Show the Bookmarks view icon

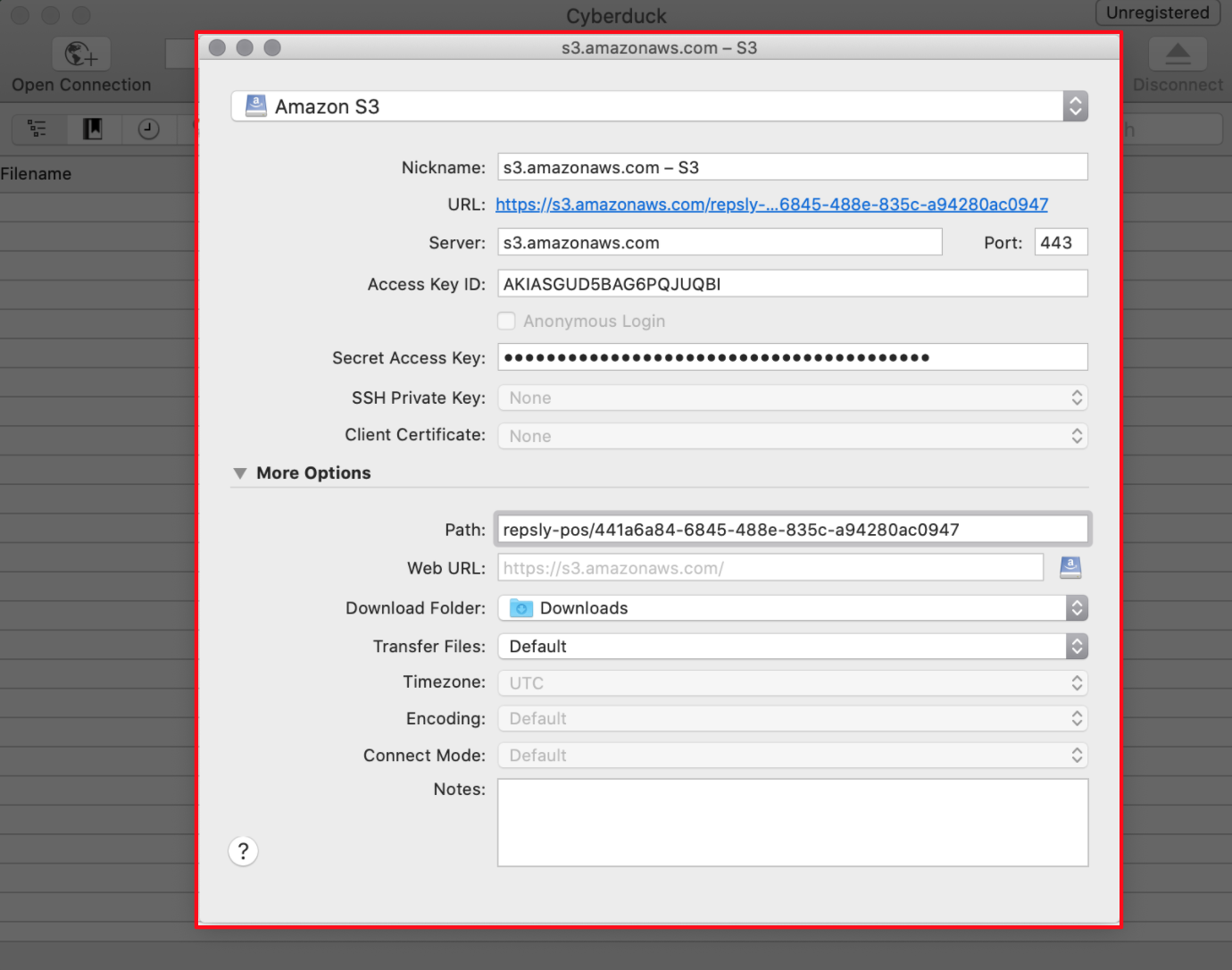[x=93, y=129]
